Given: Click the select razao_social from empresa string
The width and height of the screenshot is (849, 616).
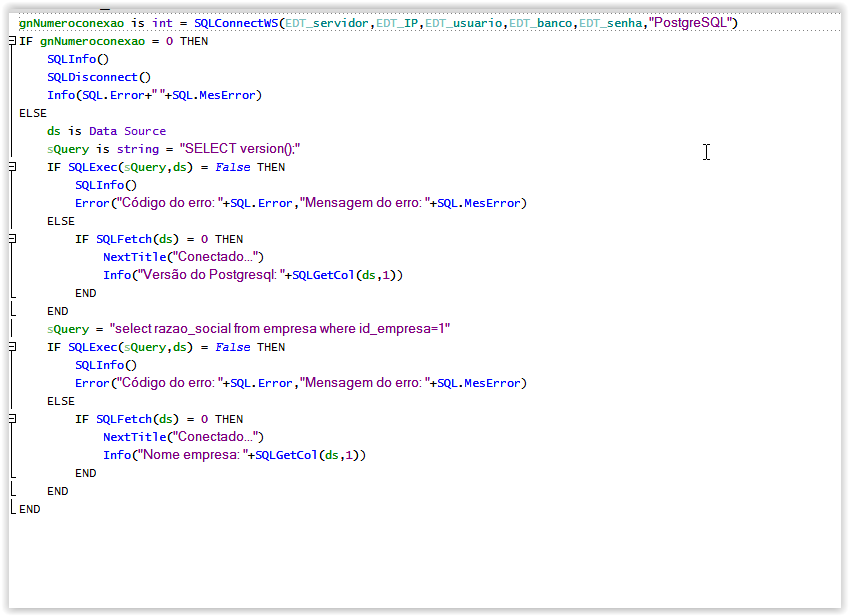Looking at the screenshot, I should click(280, 329).
